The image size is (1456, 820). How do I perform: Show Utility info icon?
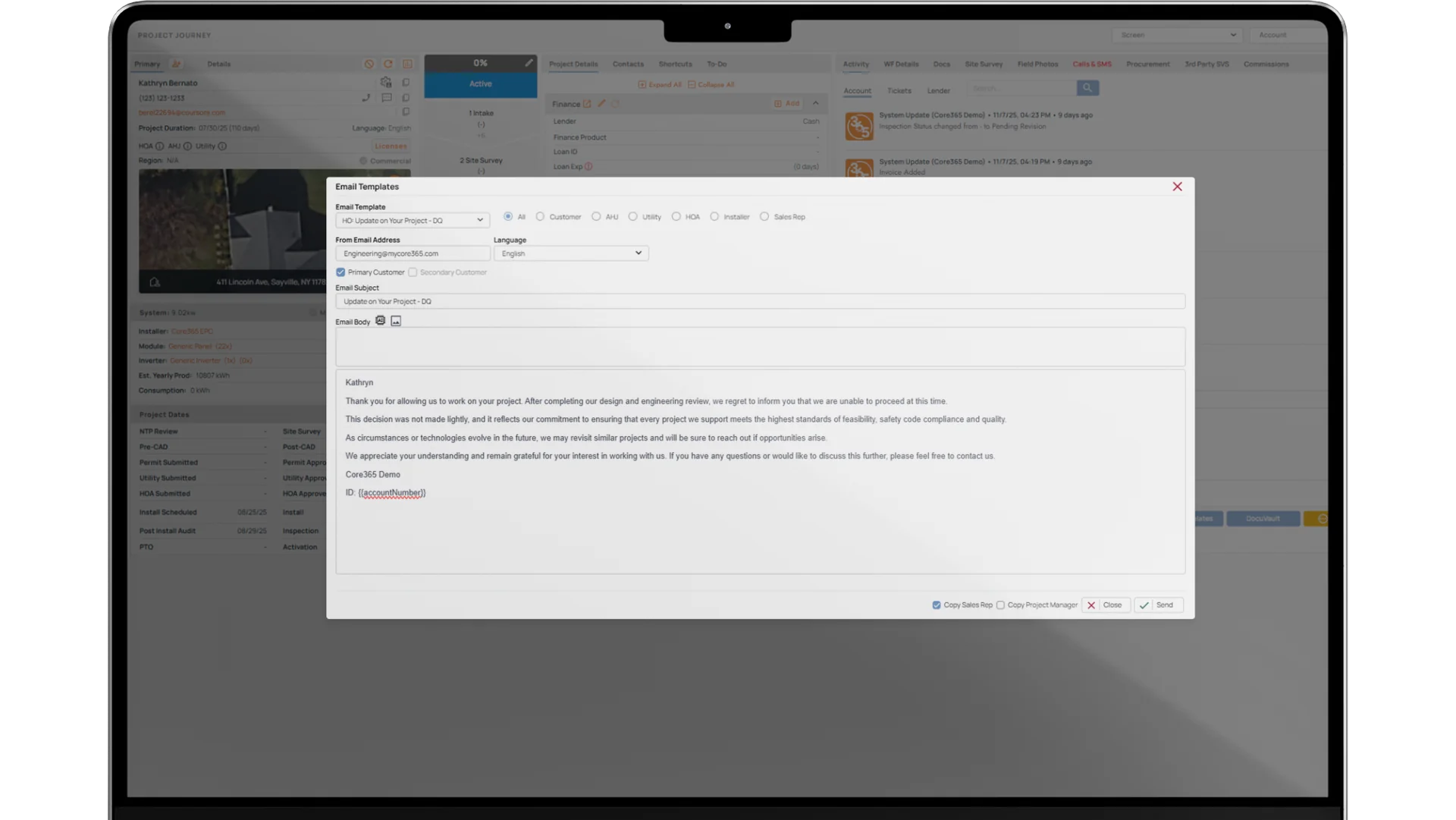tap(222, 146)
